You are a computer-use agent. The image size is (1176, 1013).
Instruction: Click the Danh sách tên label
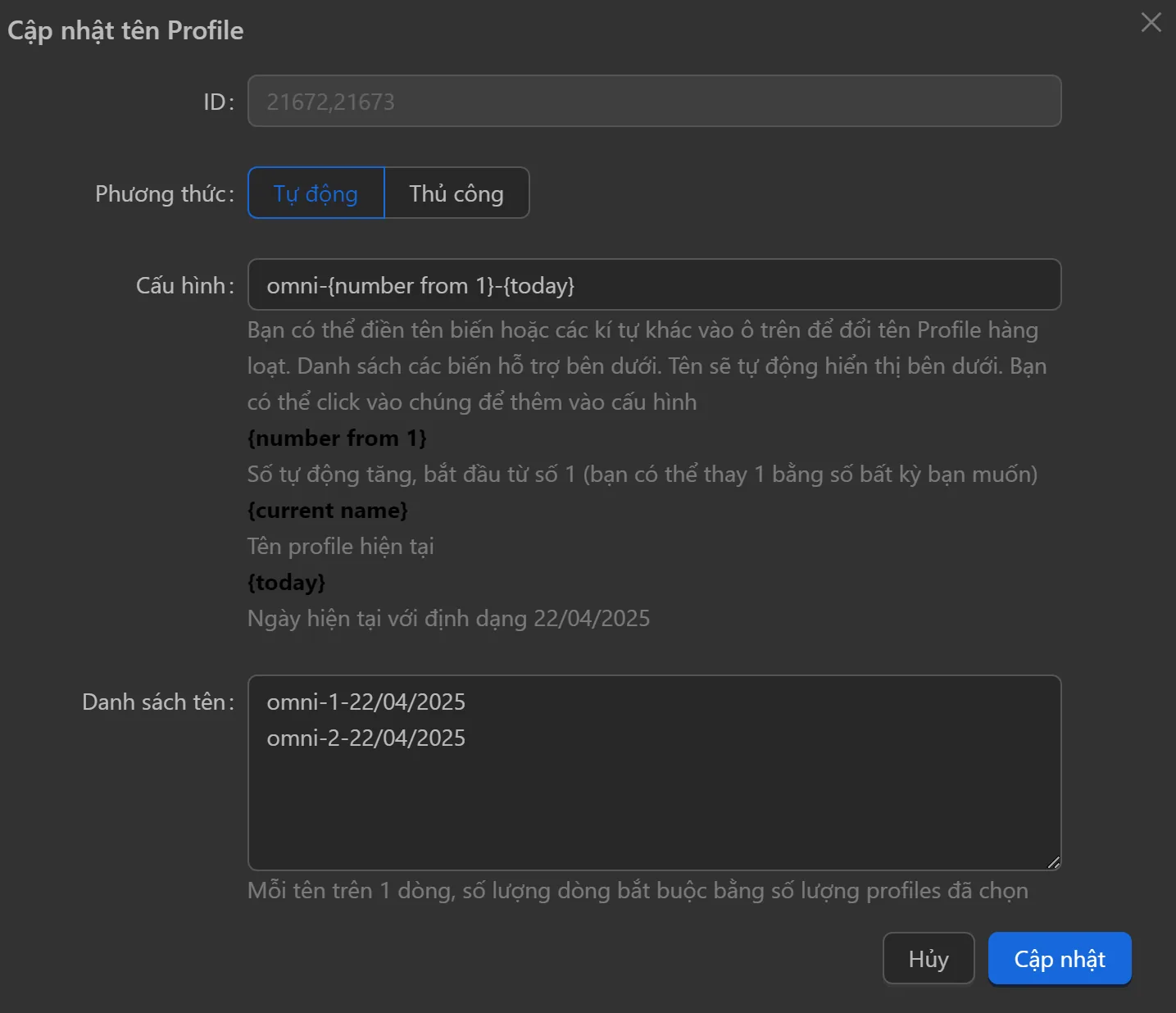157,702
